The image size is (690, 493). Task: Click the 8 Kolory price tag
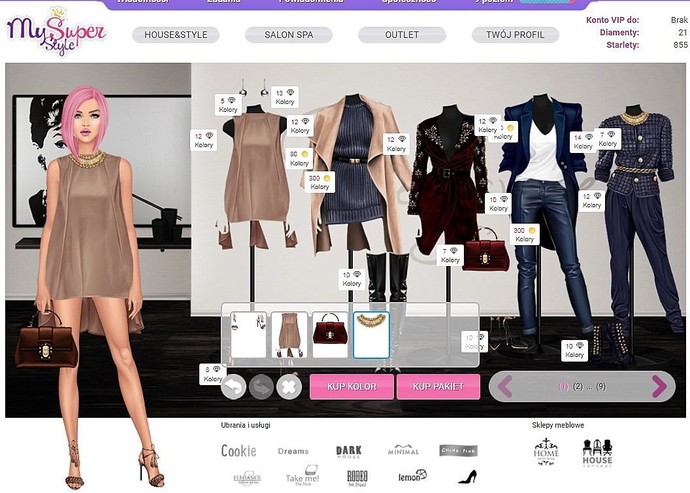point(212,374)
